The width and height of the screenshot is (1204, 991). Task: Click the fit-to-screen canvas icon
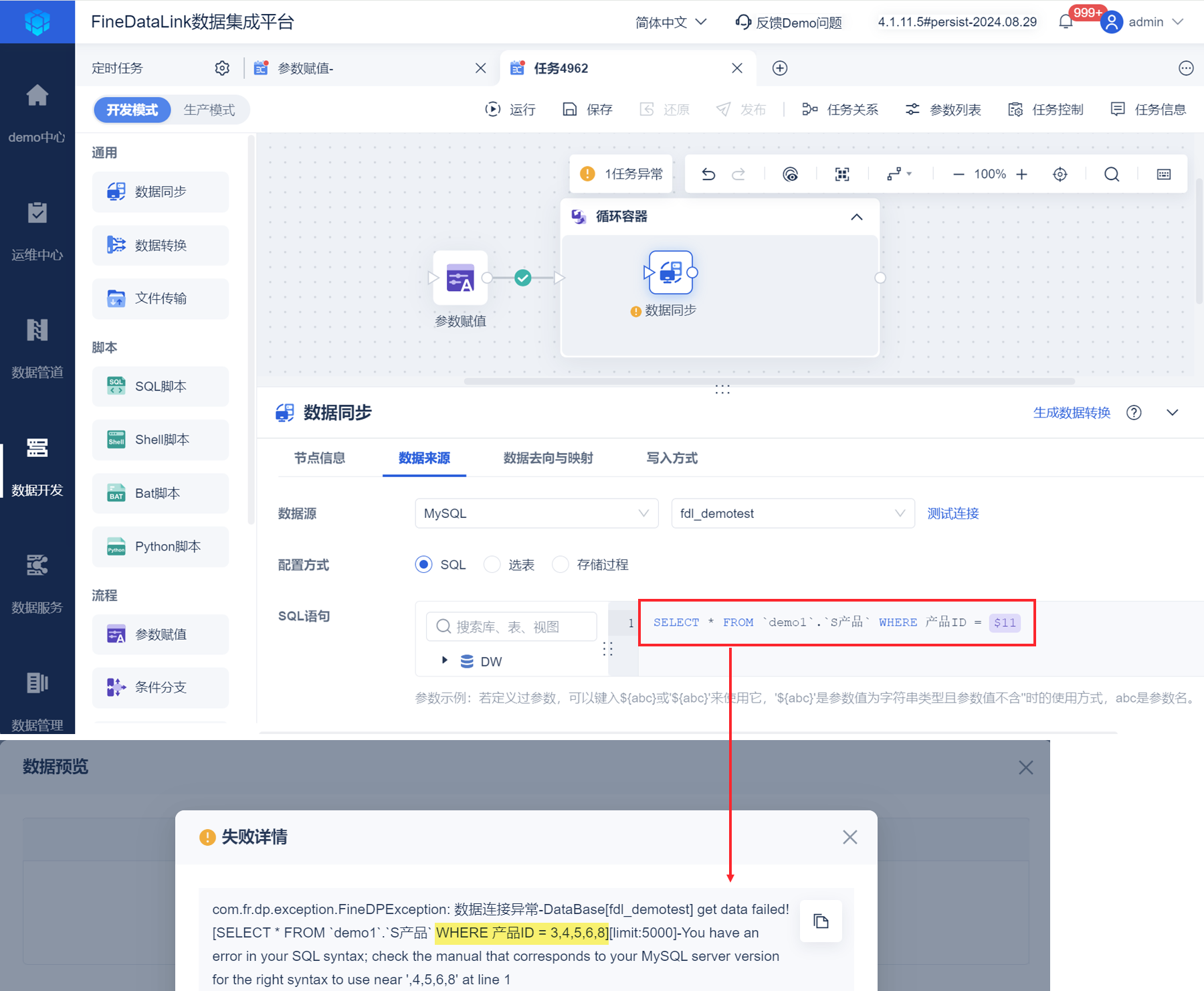coord(842,175)
